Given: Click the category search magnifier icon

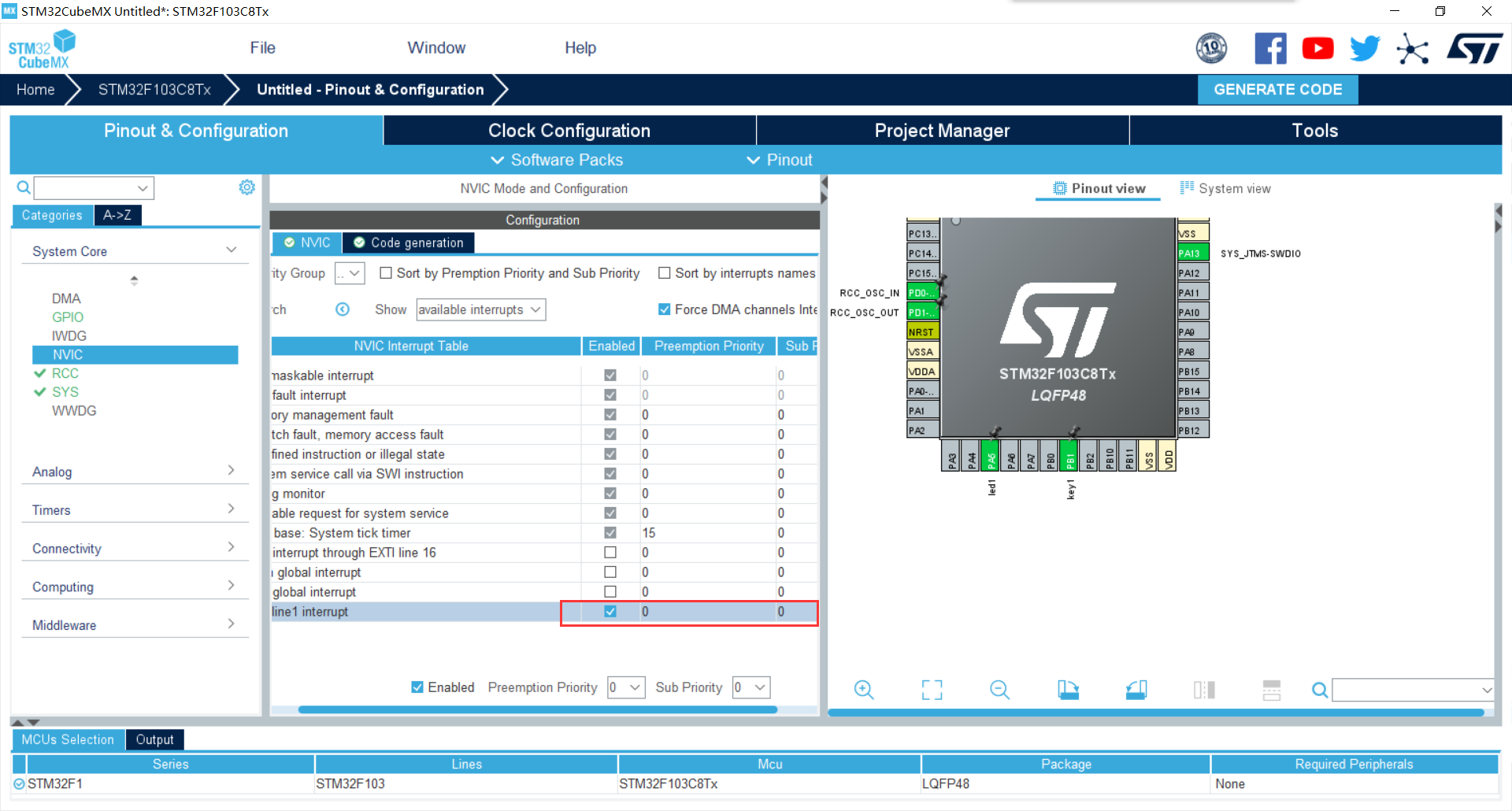Looking at the screenshot, I should 24,187.
